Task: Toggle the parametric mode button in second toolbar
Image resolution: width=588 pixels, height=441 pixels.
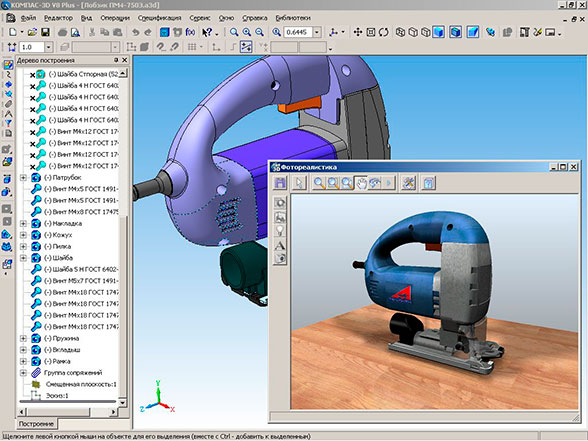Action: (246, 47)
